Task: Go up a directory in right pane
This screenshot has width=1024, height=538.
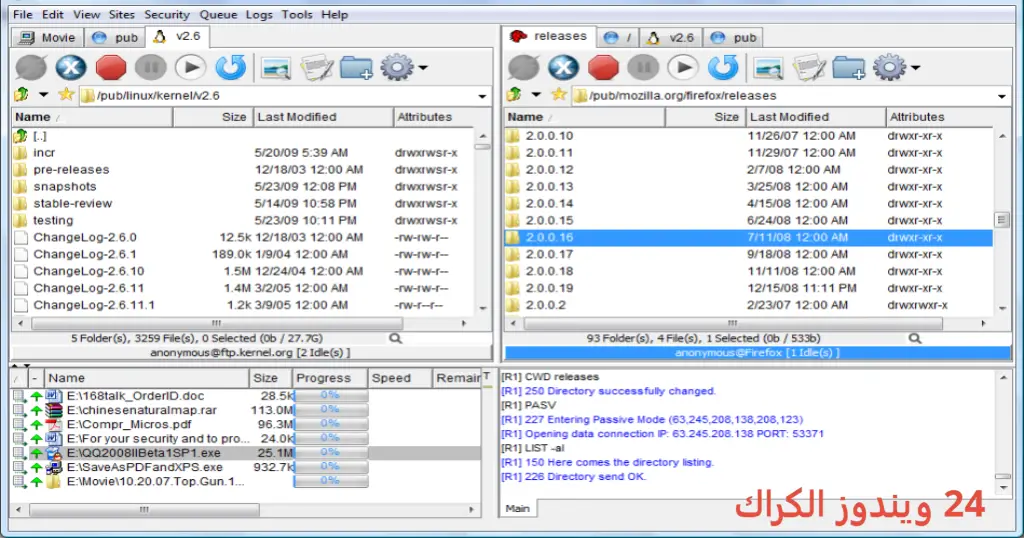Action: 514,95
